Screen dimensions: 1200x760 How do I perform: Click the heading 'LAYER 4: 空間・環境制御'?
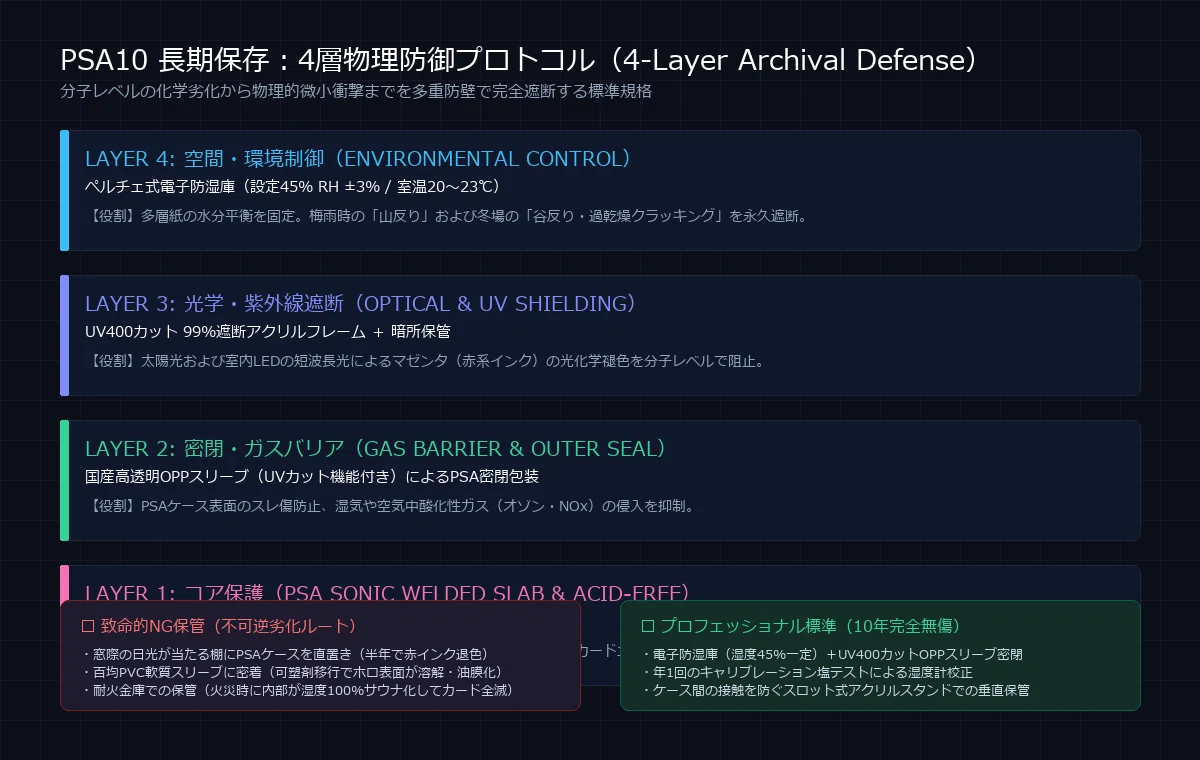359,159
